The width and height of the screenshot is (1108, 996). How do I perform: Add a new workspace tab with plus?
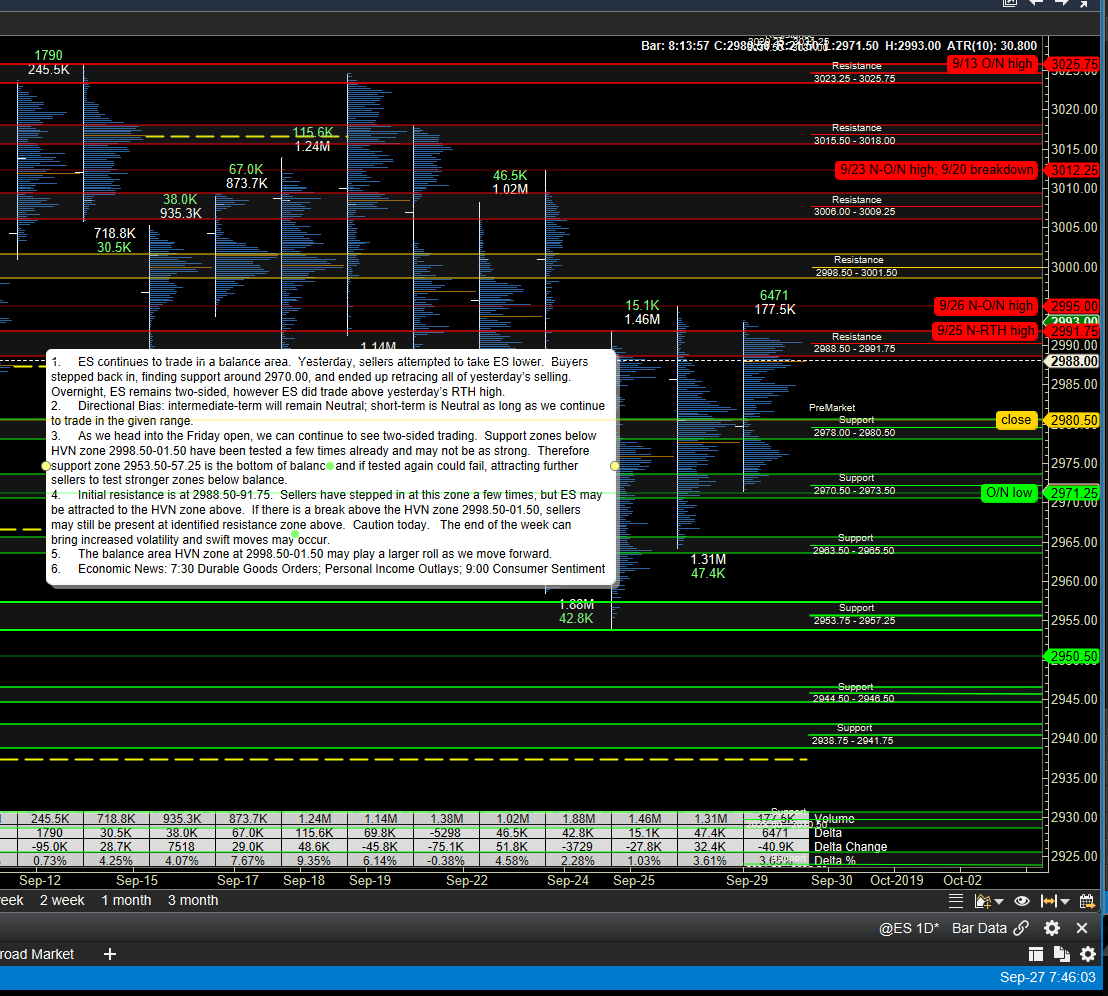(x=110, y=954)
